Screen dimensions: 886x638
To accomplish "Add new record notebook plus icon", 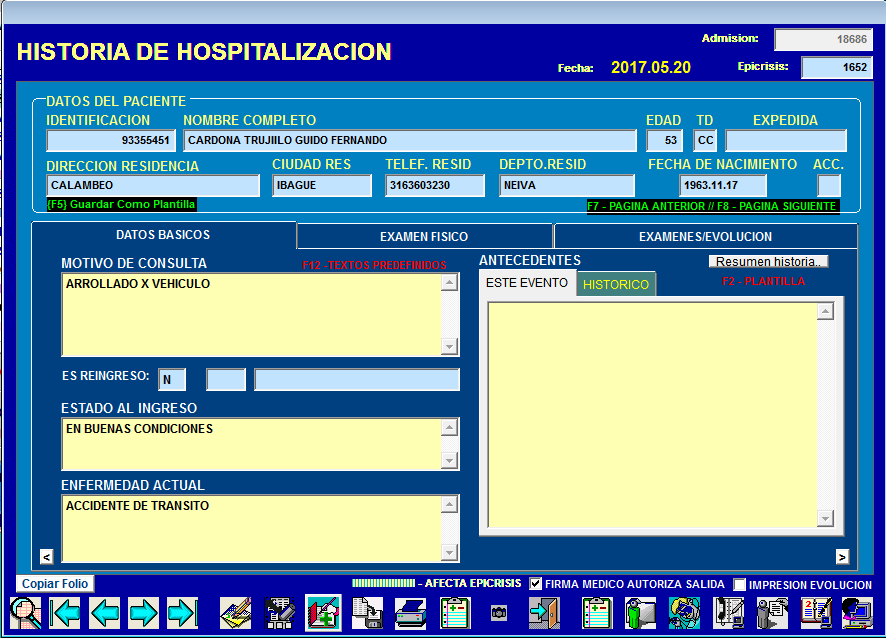I will [323, 613].
